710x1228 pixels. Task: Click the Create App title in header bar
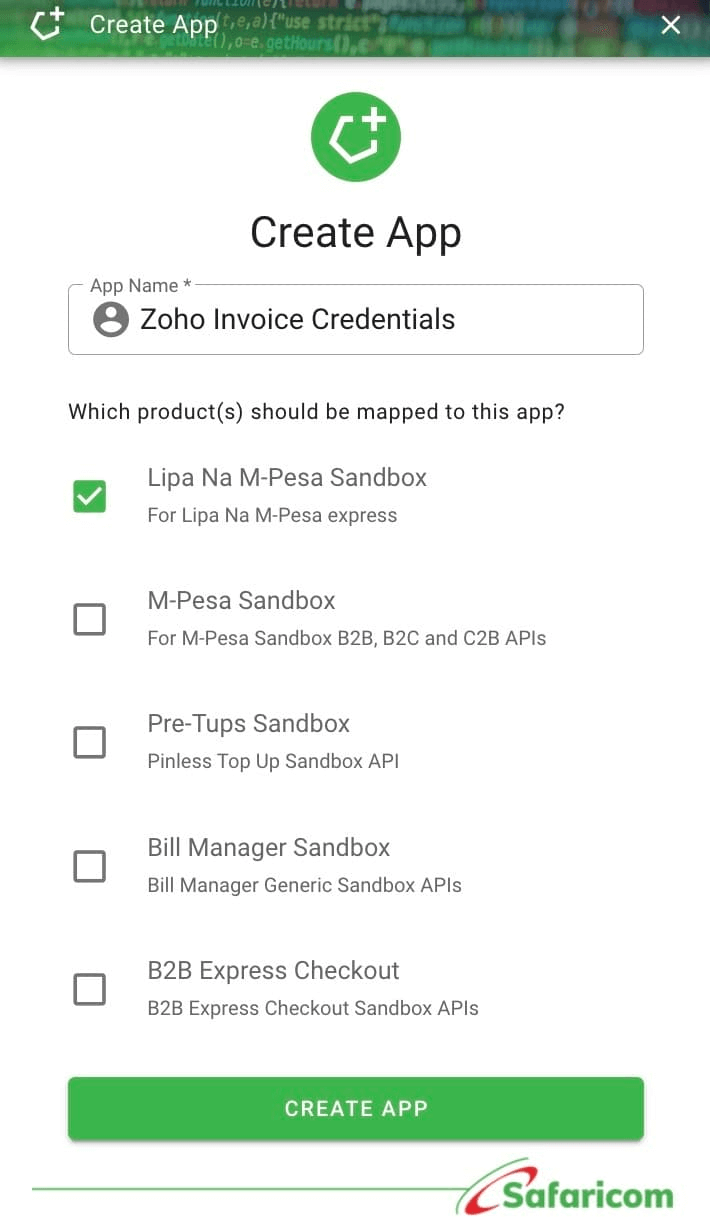153,25
